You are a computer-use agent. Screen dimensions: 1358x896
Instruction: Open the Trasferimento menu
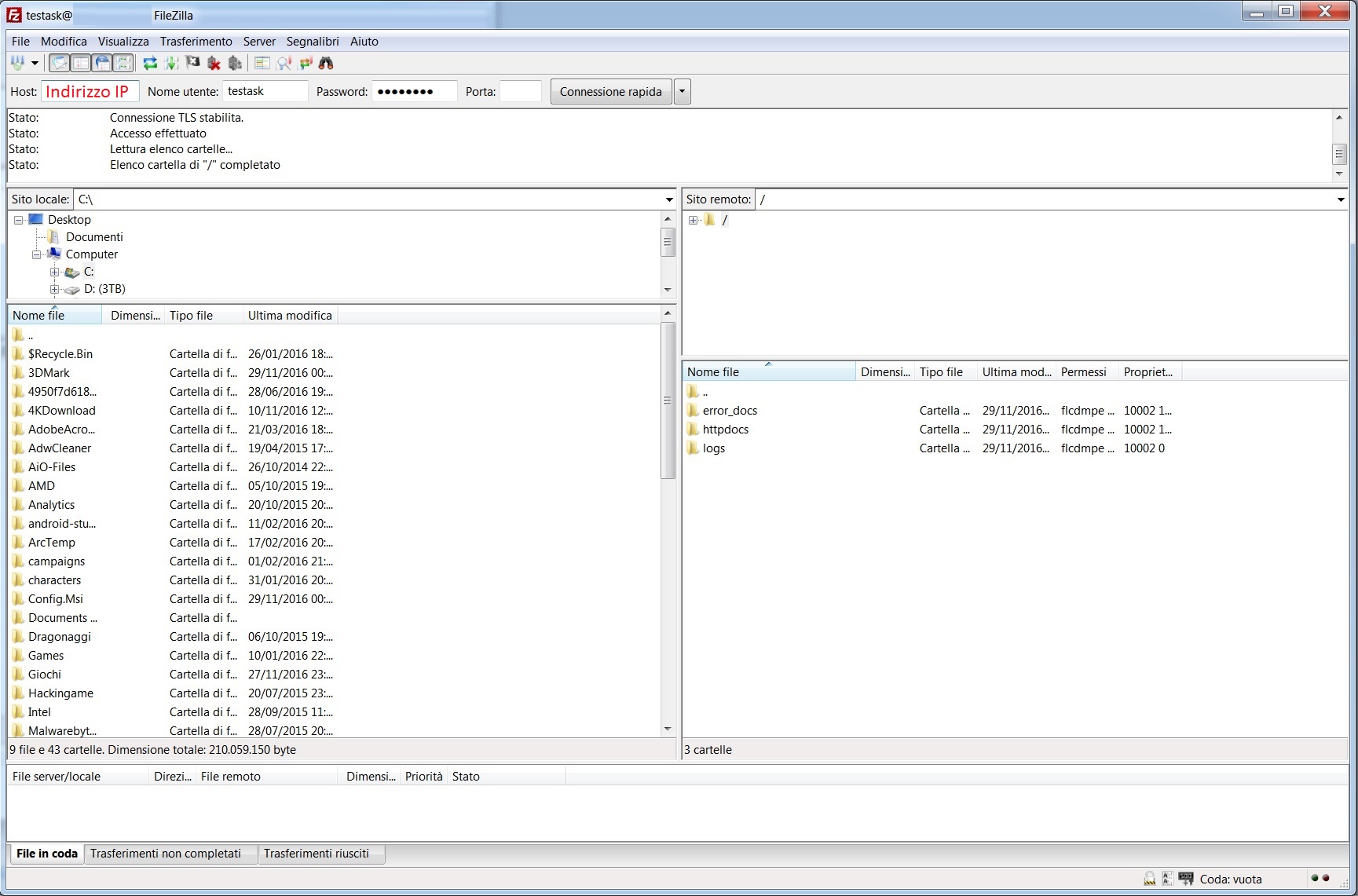(196, 42)
